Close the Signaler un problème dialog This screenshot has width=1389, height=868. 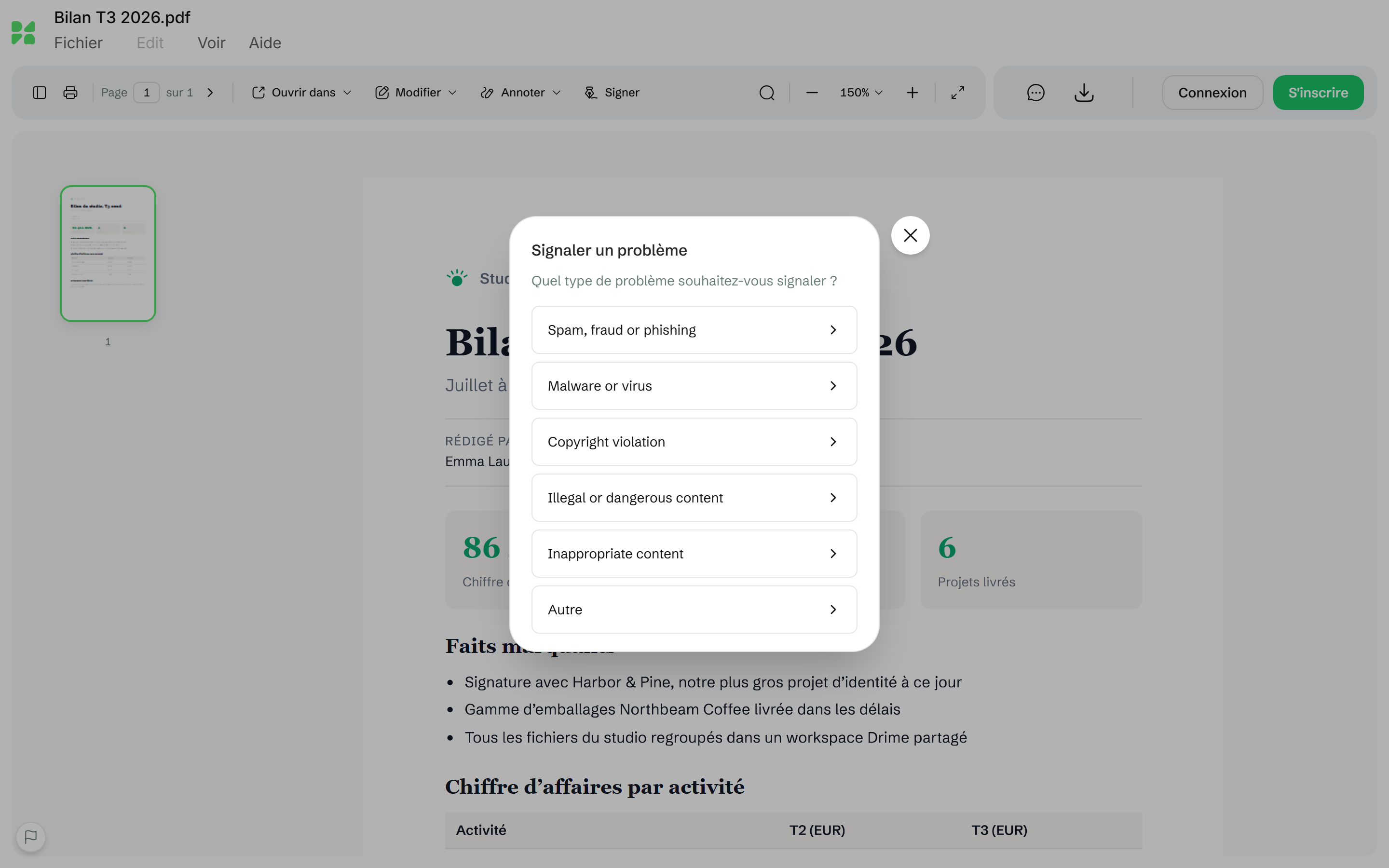click(910, 235)
